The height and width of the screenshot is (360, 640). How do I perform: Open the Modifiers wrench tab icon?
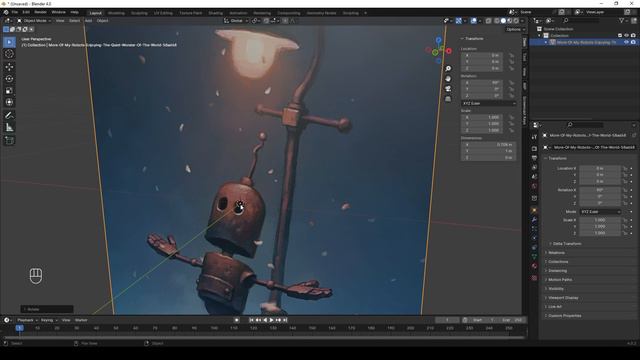pos(534,220)
